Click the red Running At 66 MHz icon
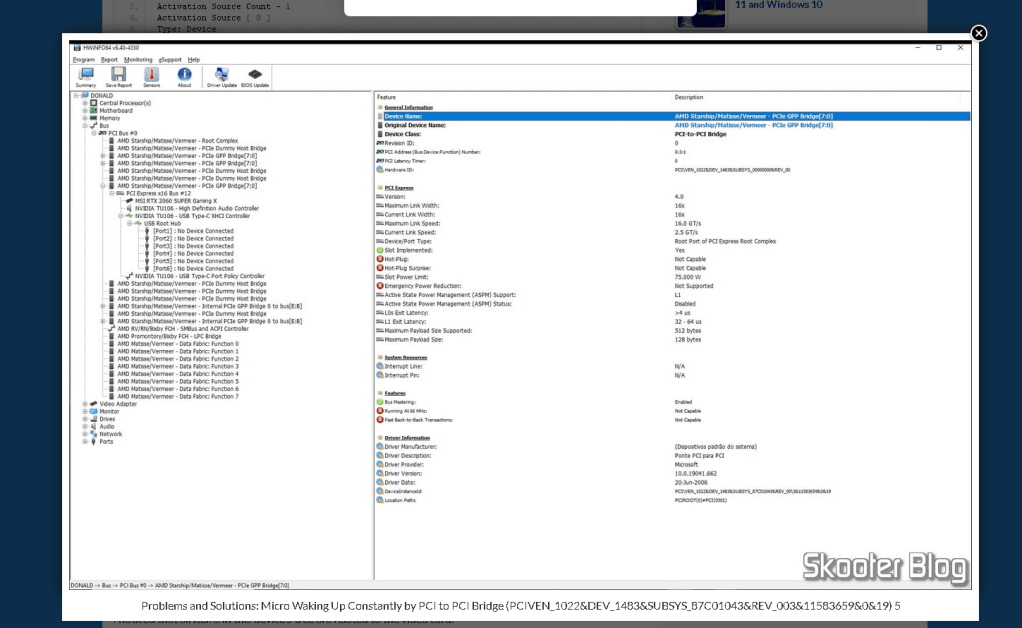 coord(380,411)
